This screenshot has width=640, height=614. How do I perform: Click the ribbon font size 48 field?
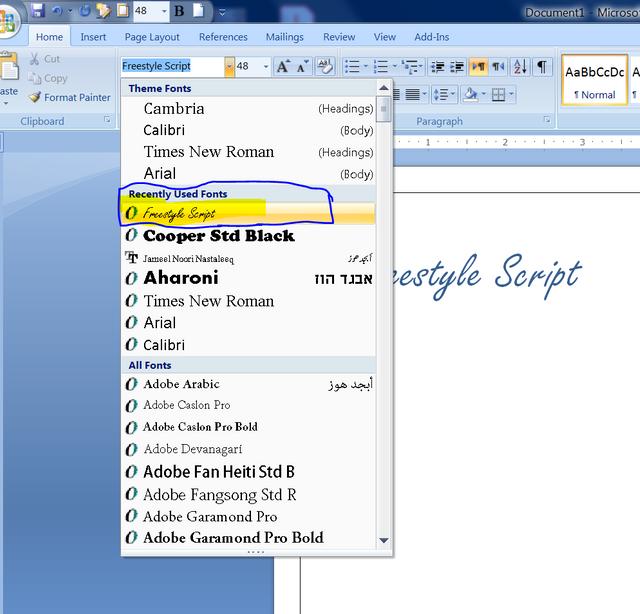coord(248,67)
